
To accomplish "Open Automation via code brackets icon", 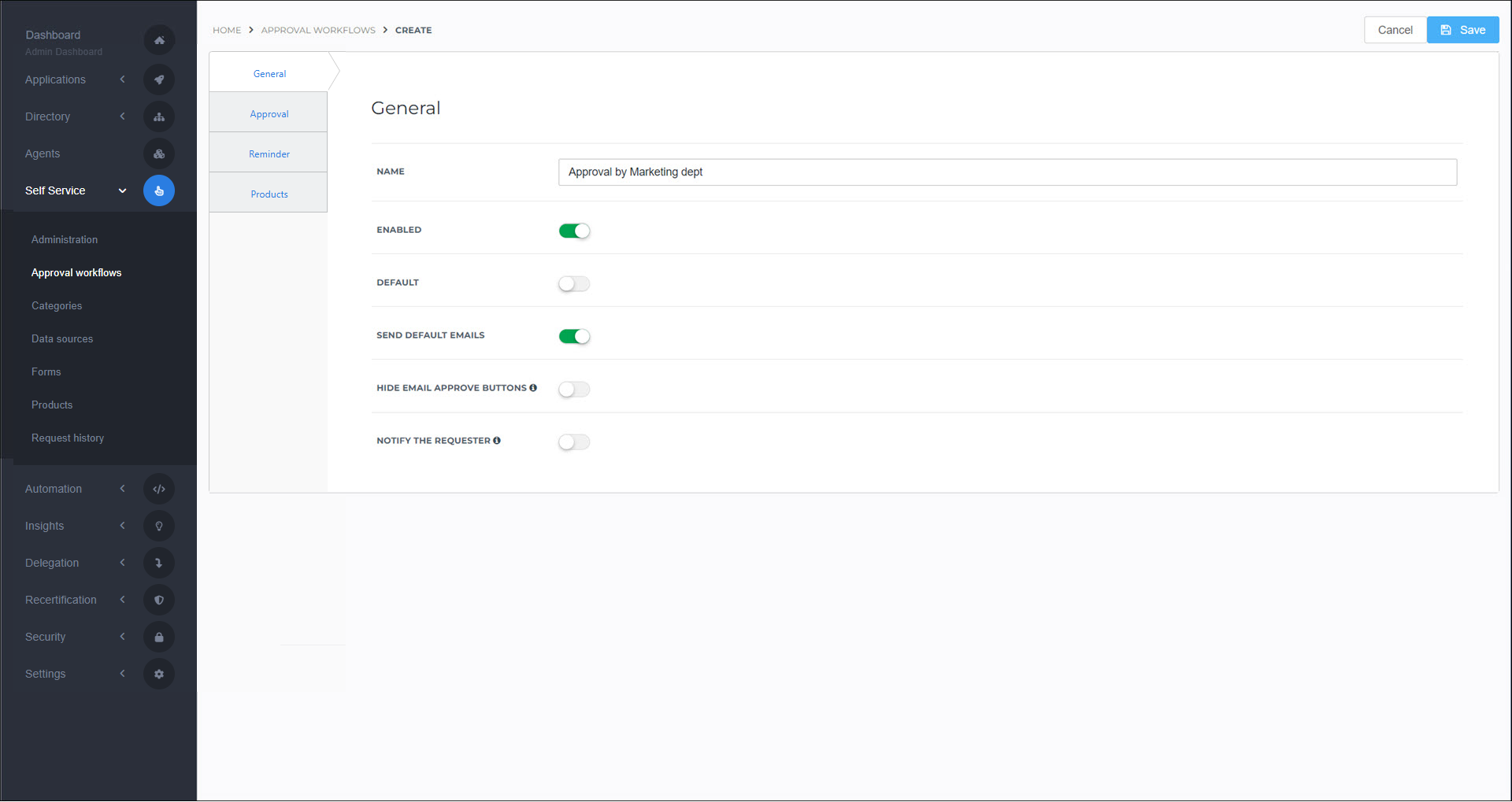I will (159, 488).
